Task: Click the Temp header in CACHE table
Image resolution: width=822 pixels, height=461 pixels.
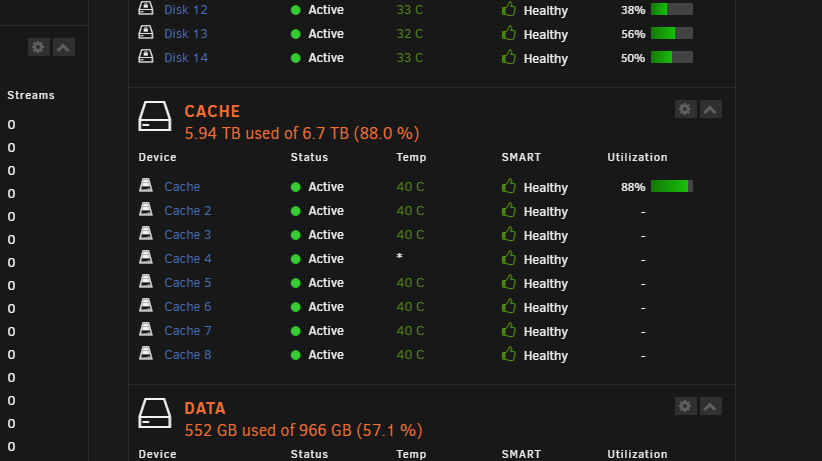Action: pos(411,157)
